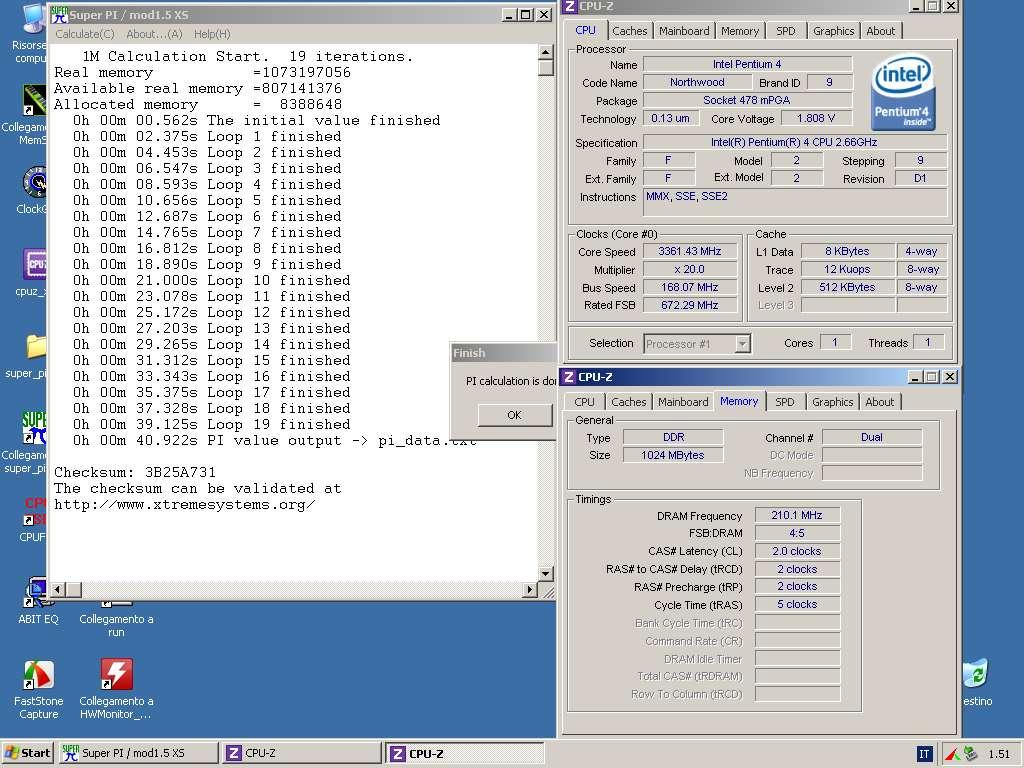Click the Intel Pentium 4 logo in CPU-Z

click(x=903, y=92)
